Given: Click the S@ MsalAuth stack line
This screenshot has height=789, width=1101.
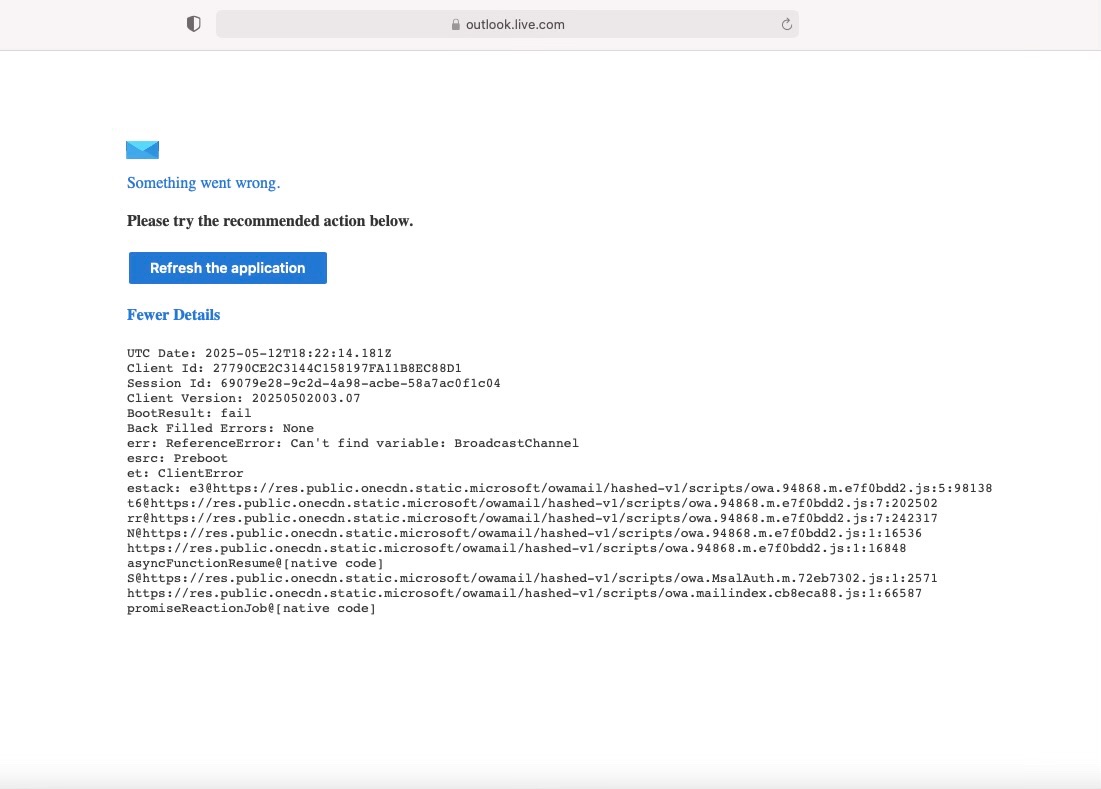Looking at the screenshot, I should pyautogui.click(x=532, y=578).
